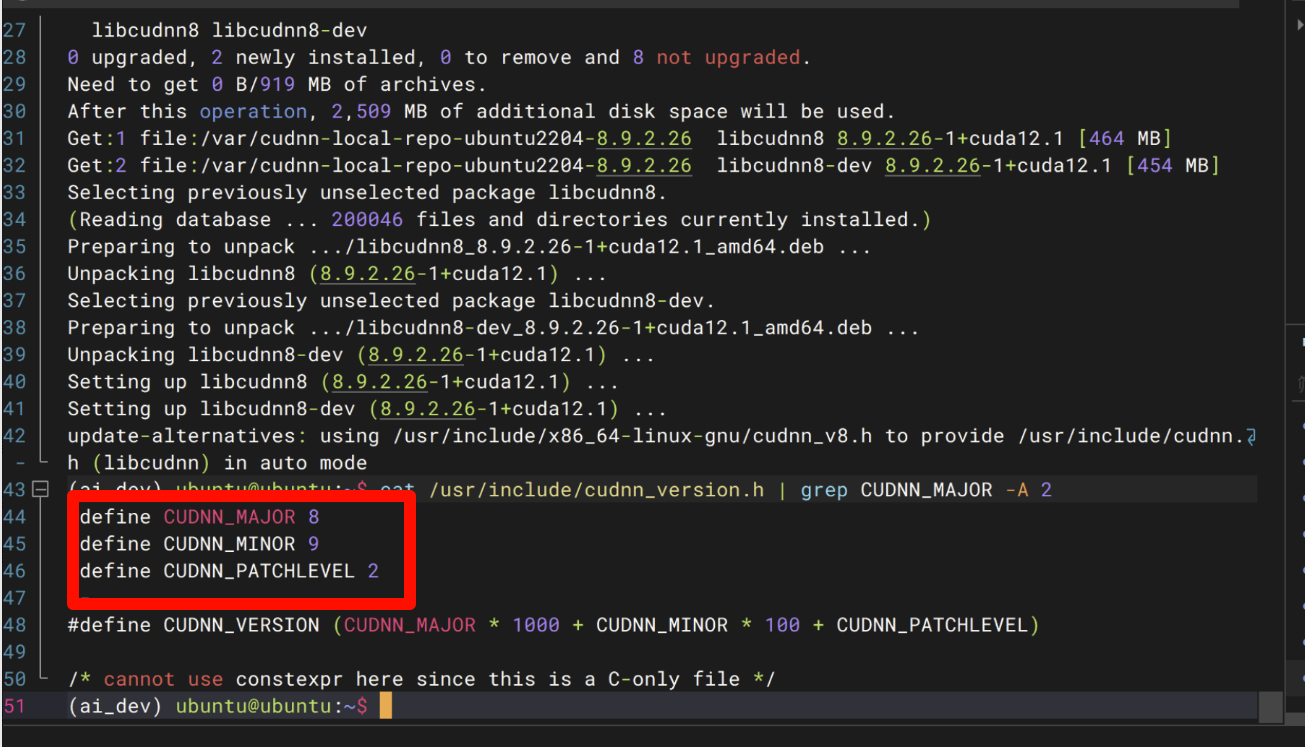Click the '[454 MB]' size value
This screenshot has height=747, width=1305.
click(1172, 166)
